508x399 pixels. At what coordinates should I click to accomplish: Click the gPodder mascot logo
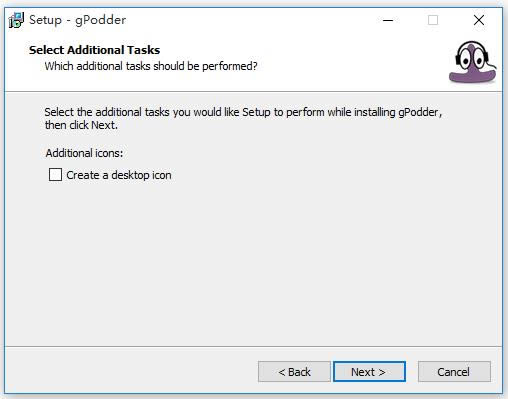coord(472,62)
